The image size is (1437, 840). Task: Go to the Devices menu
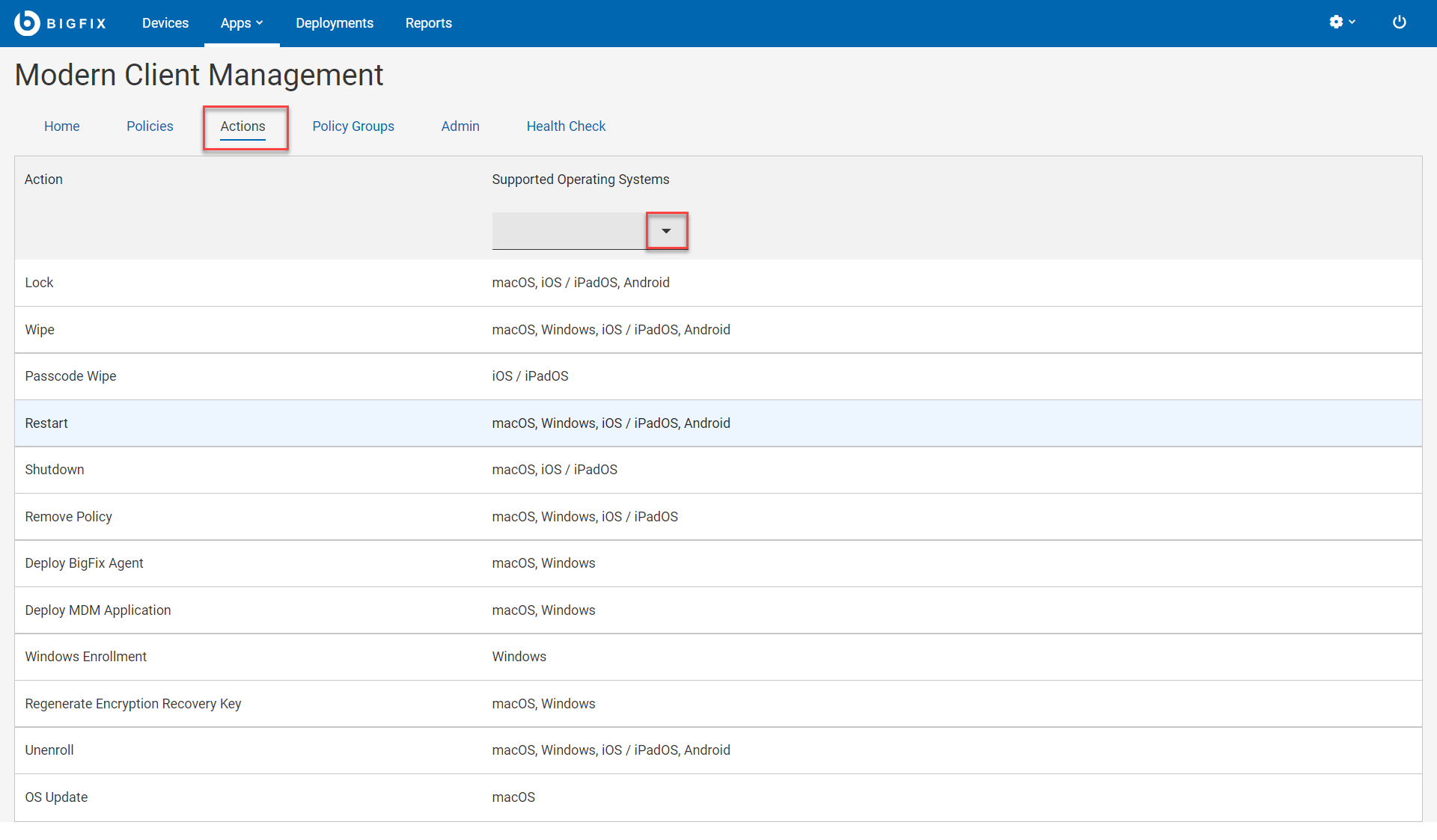pos(165,23)
